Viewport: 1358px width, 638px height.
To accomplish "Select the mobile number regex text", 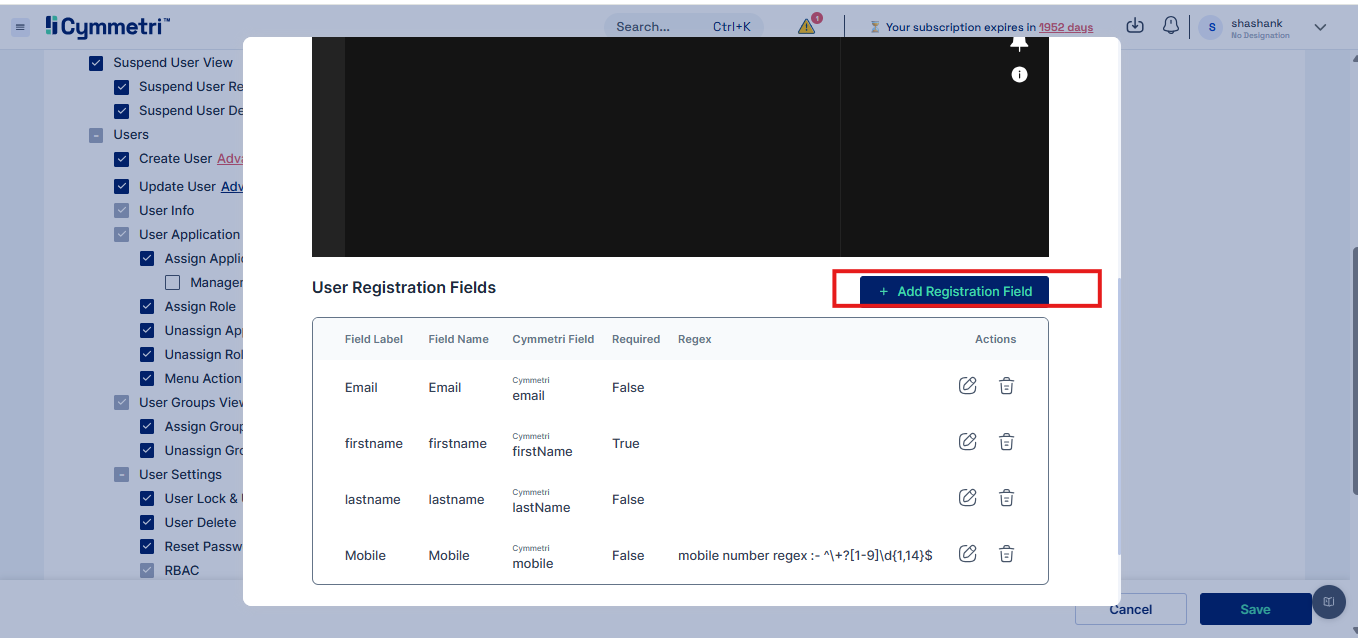I will pyautogui.click(x=805, y=555).
